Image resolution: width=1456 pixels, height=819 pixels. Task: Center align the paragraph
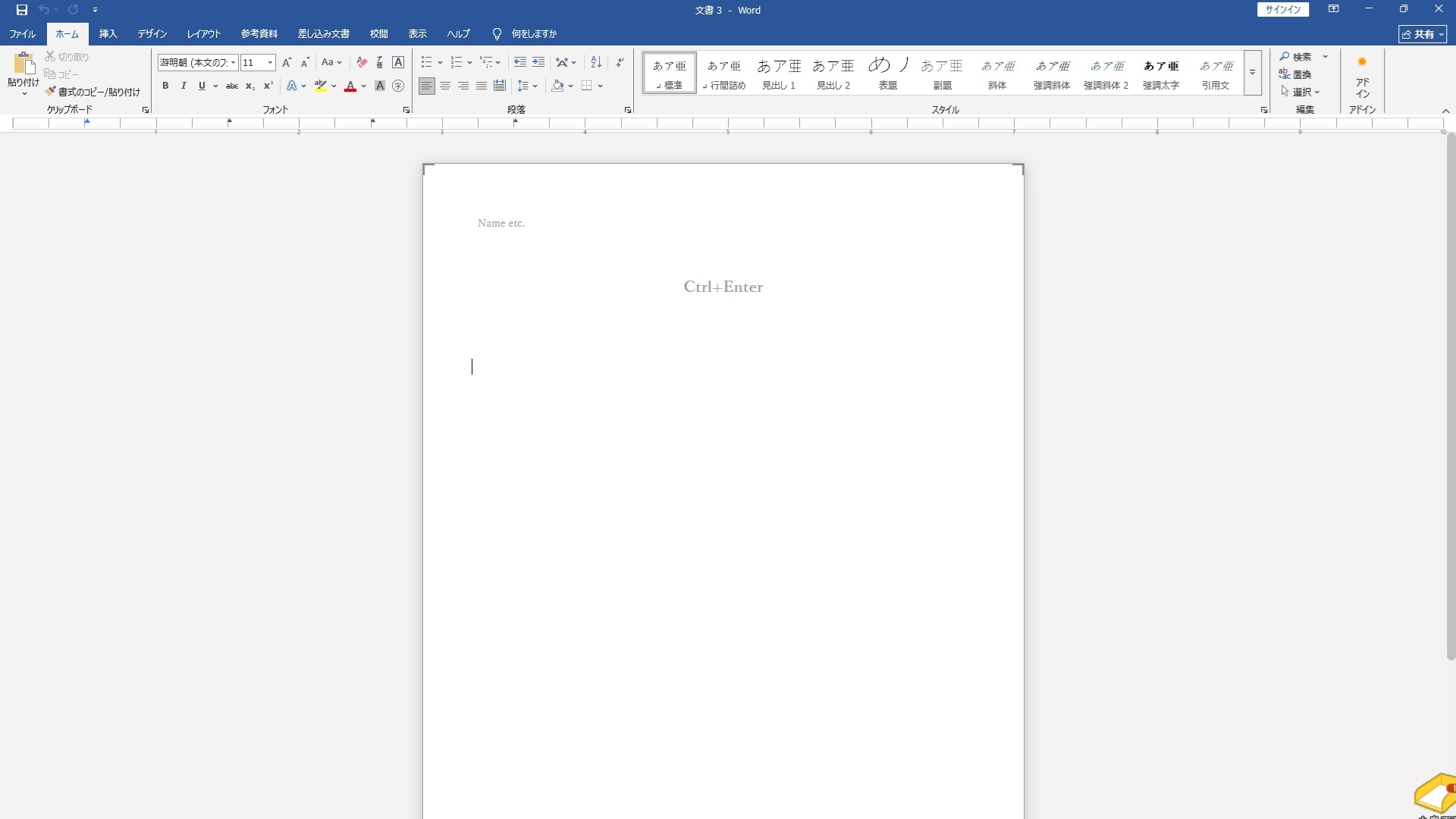coord(445,86)
